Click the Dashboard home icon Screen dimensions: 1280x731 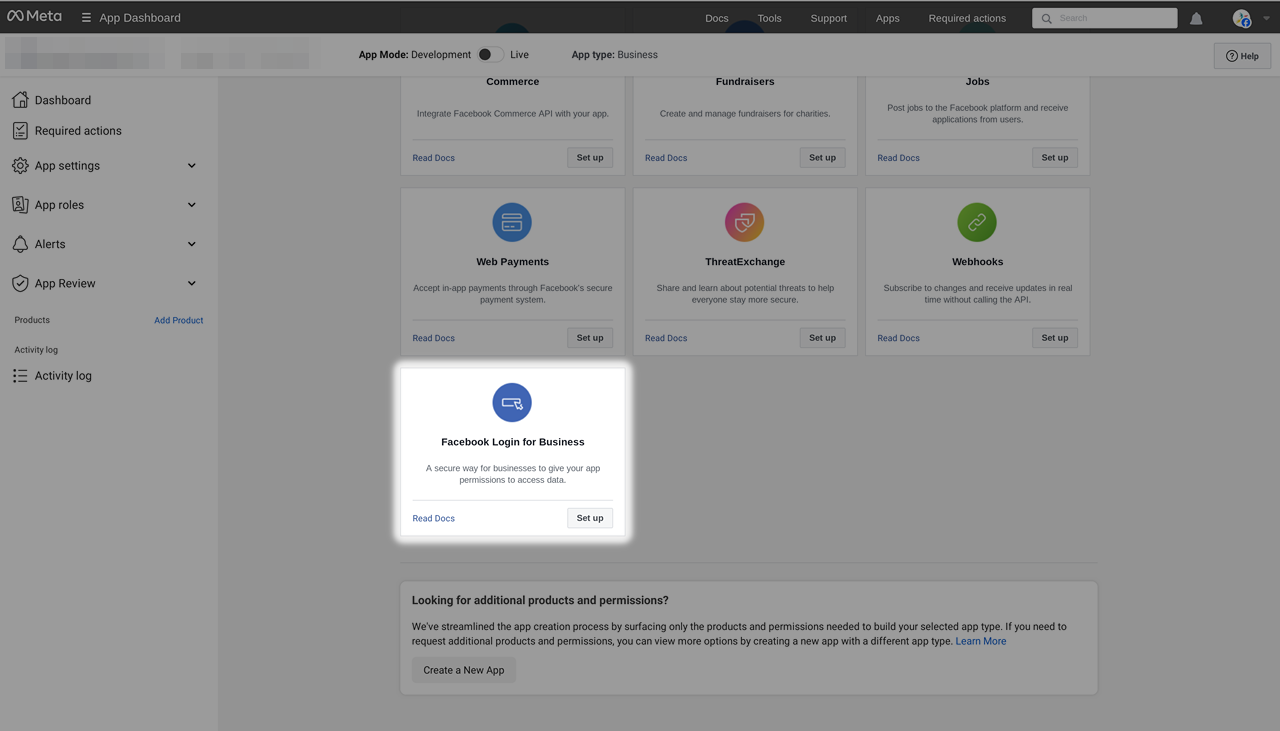click(20, 100)
